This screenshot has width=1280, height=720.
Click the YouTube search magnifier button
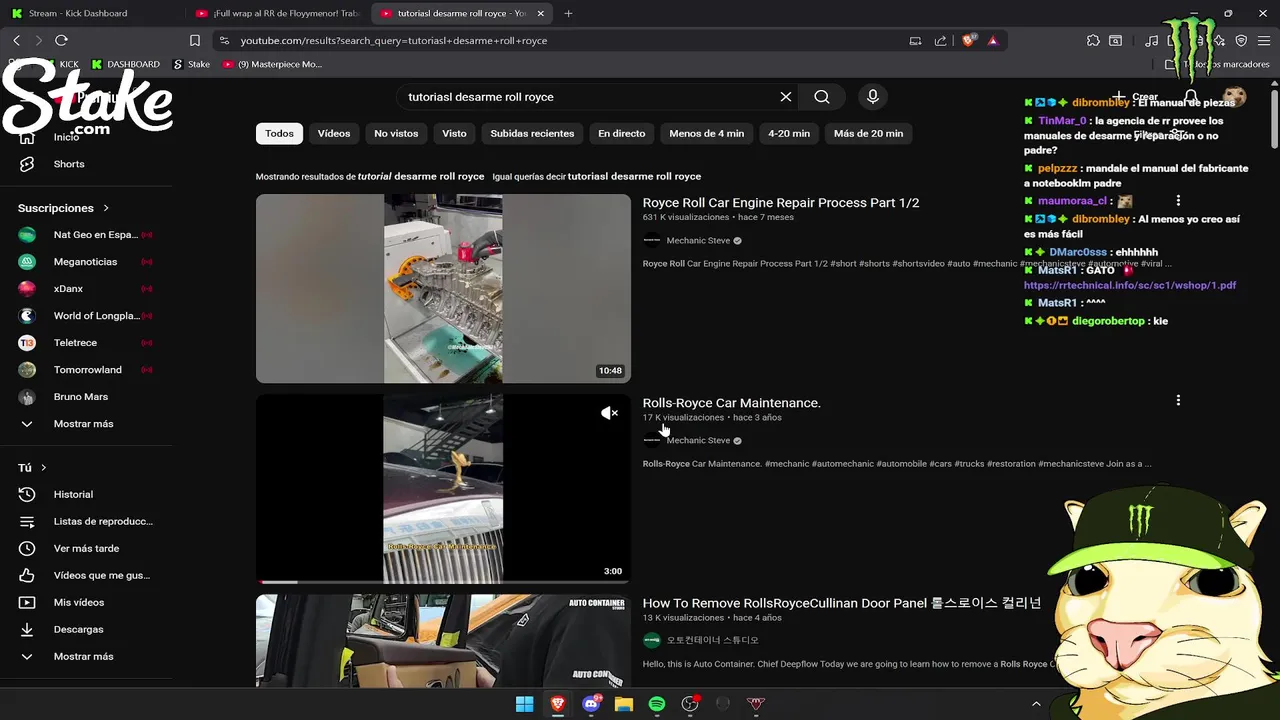point(822,97)
